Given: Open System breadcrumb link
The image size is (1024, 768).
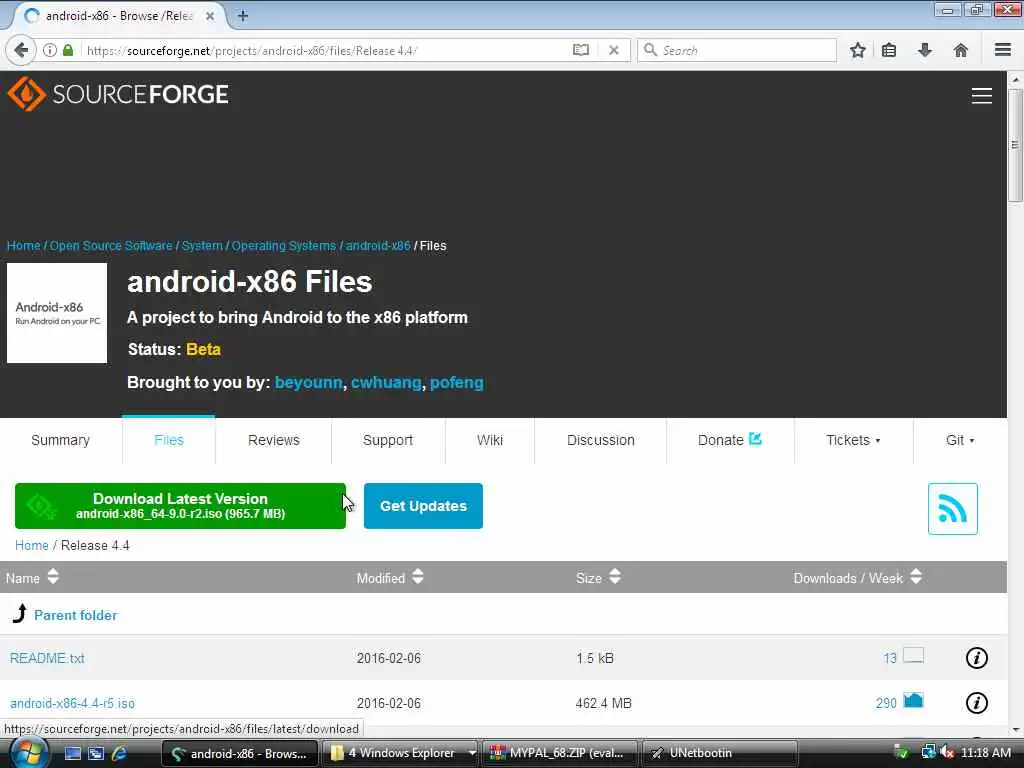Looking at the screenshot, I should coord(202,246).
